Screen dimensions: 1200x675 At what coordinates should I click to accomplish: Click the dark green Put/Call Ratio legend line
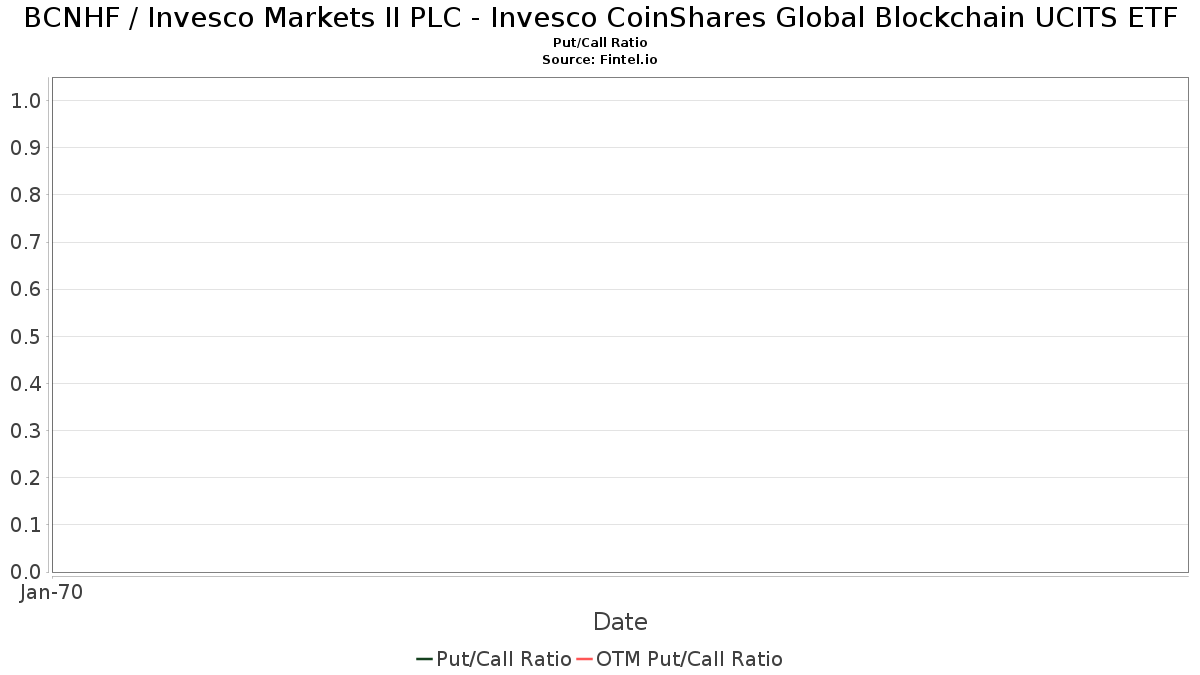coord(424,659)
